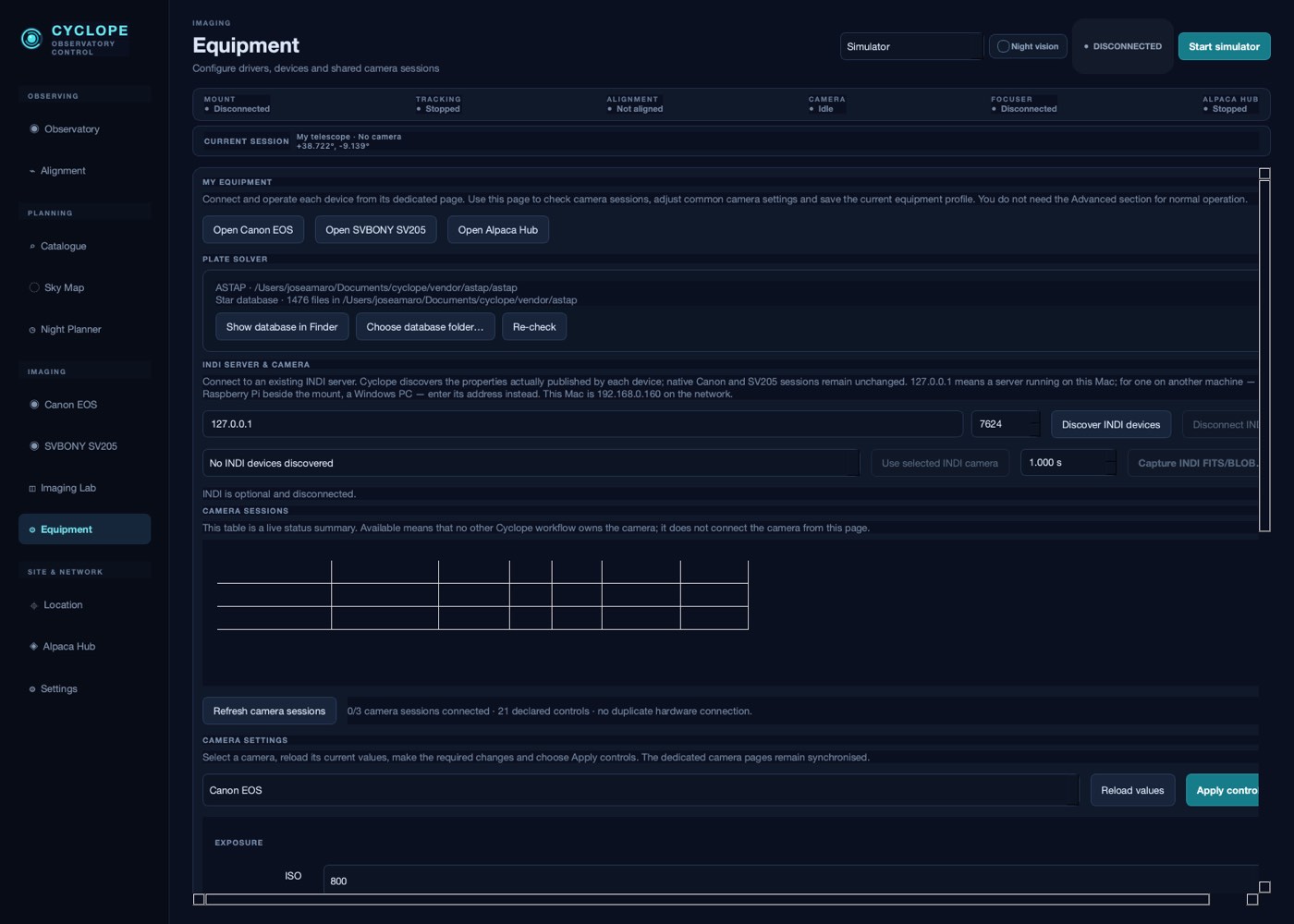Open the Canon EOS camera selector
Screen dimensions: 1294x924
[641, 790]
